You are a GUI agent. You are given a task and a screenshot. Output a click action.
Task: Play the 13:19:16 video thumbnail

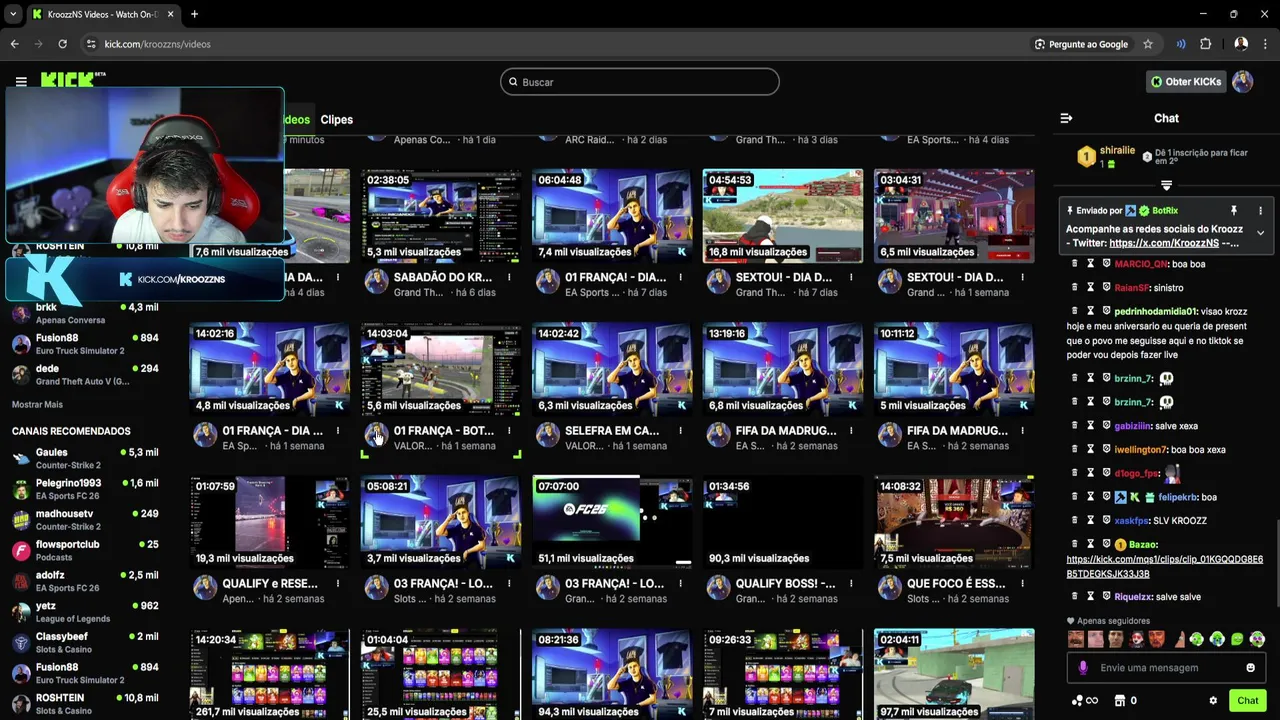(x=783, y=369)
